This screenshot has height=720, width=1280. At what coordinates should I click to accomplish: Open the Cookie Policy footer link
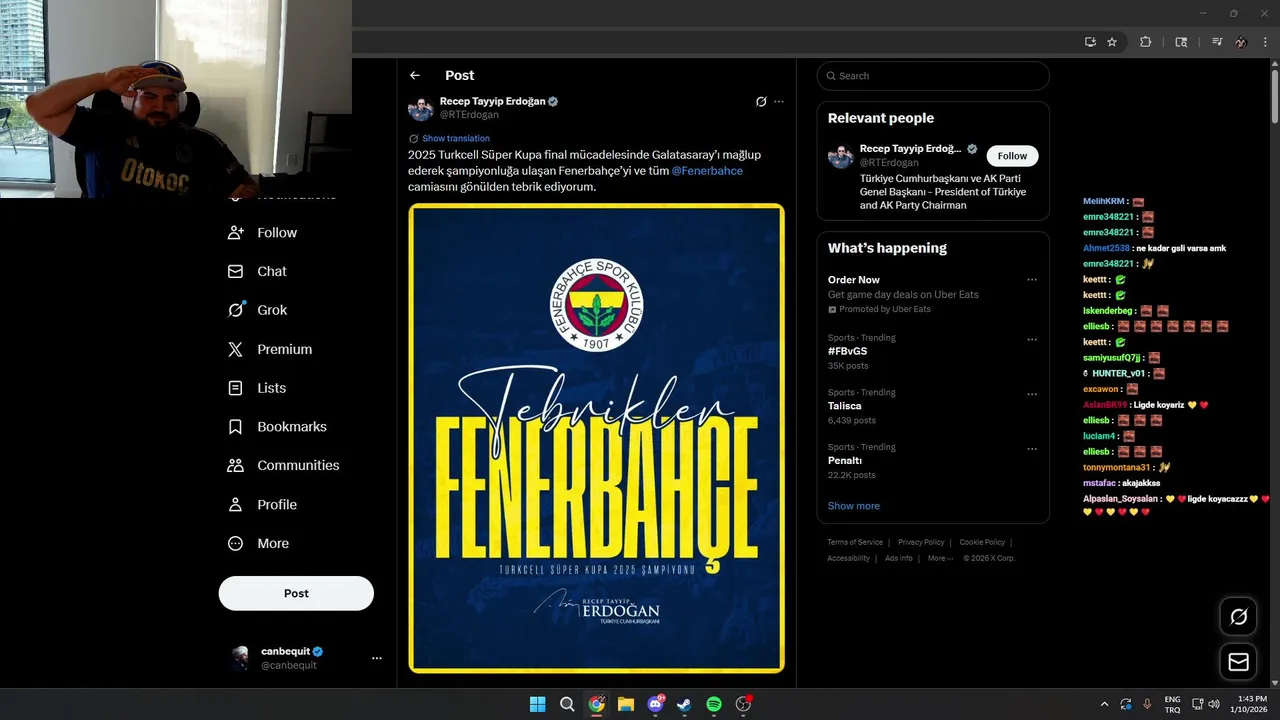[x=982, y=542]
